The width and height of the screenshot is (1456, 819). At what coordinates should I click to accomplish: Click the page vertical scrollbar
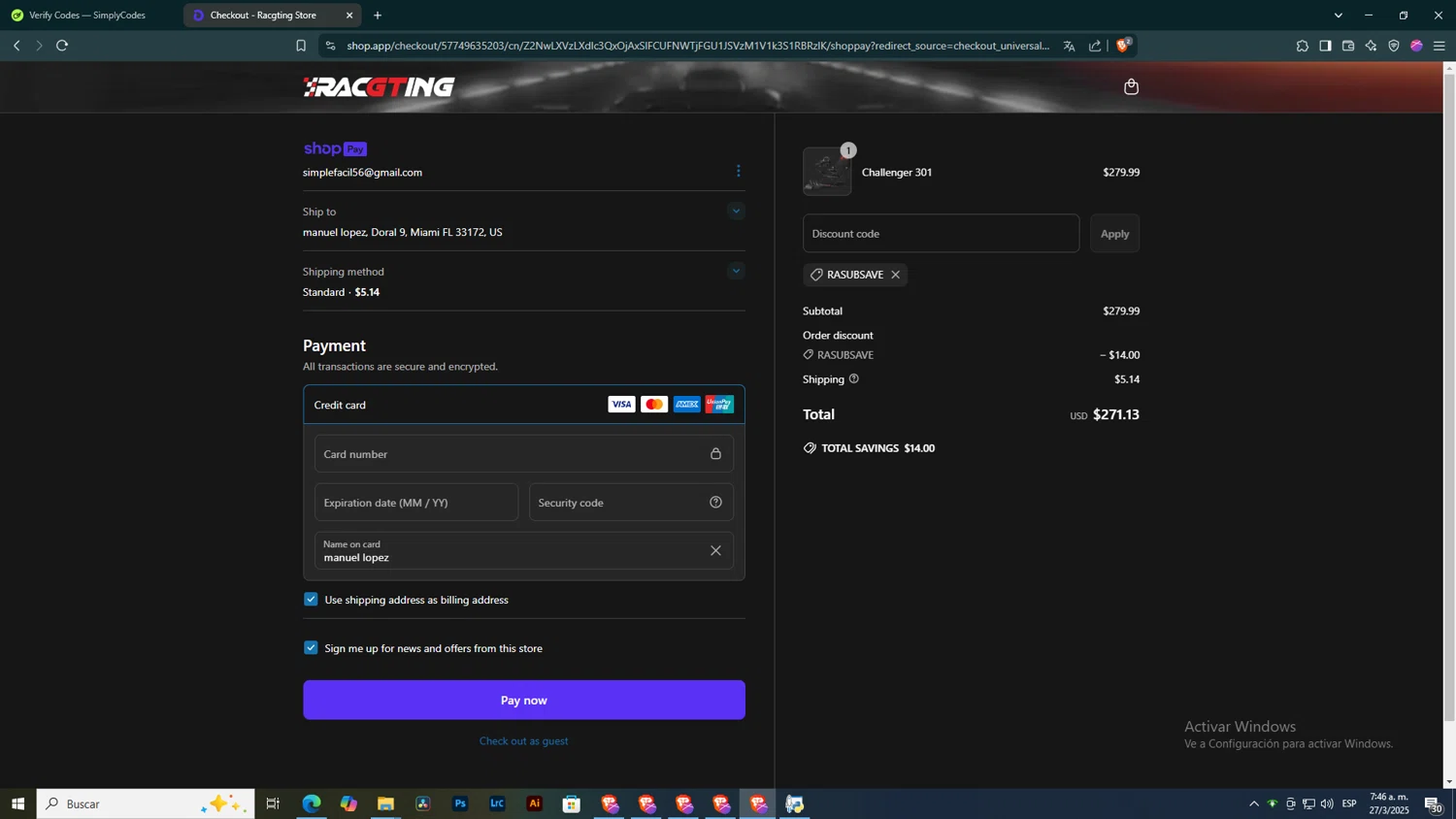point(1449,398)
